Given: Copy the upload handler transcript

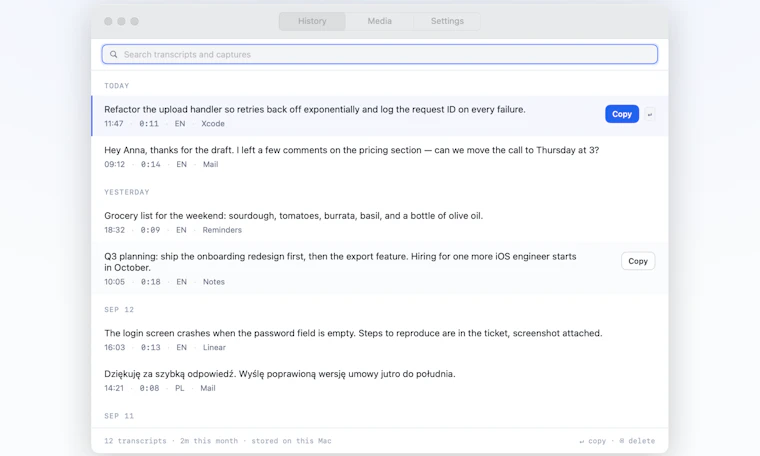Looking at the screenshot, I should click(x=622, y=114).
